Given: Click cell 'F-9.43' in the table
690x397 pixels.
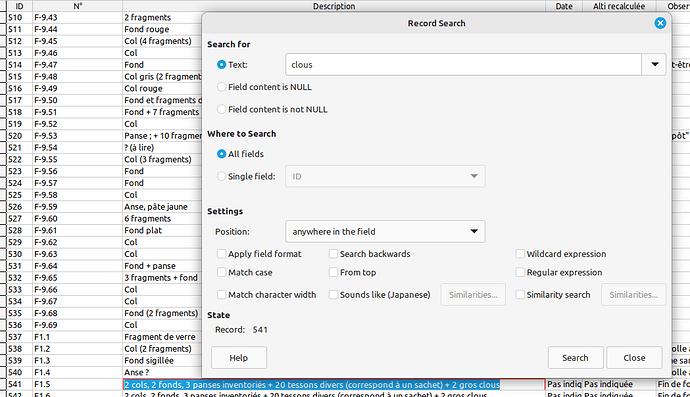Looking at the screenshot, I should pyautogui.click(x=77, y=18).
